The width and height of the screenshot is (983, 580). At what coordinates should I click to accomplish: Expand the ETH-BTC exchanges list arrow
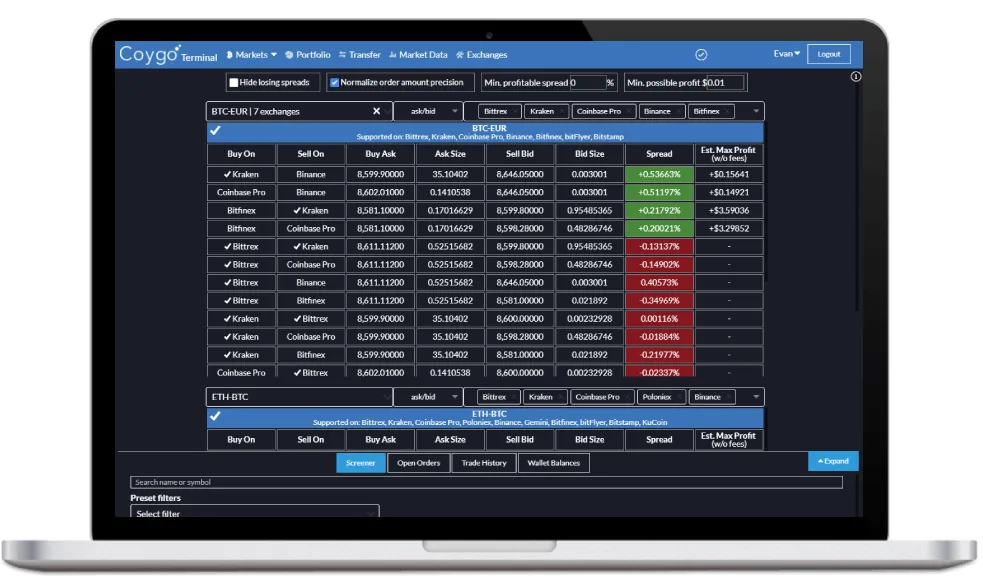click(x=756, y=397)
